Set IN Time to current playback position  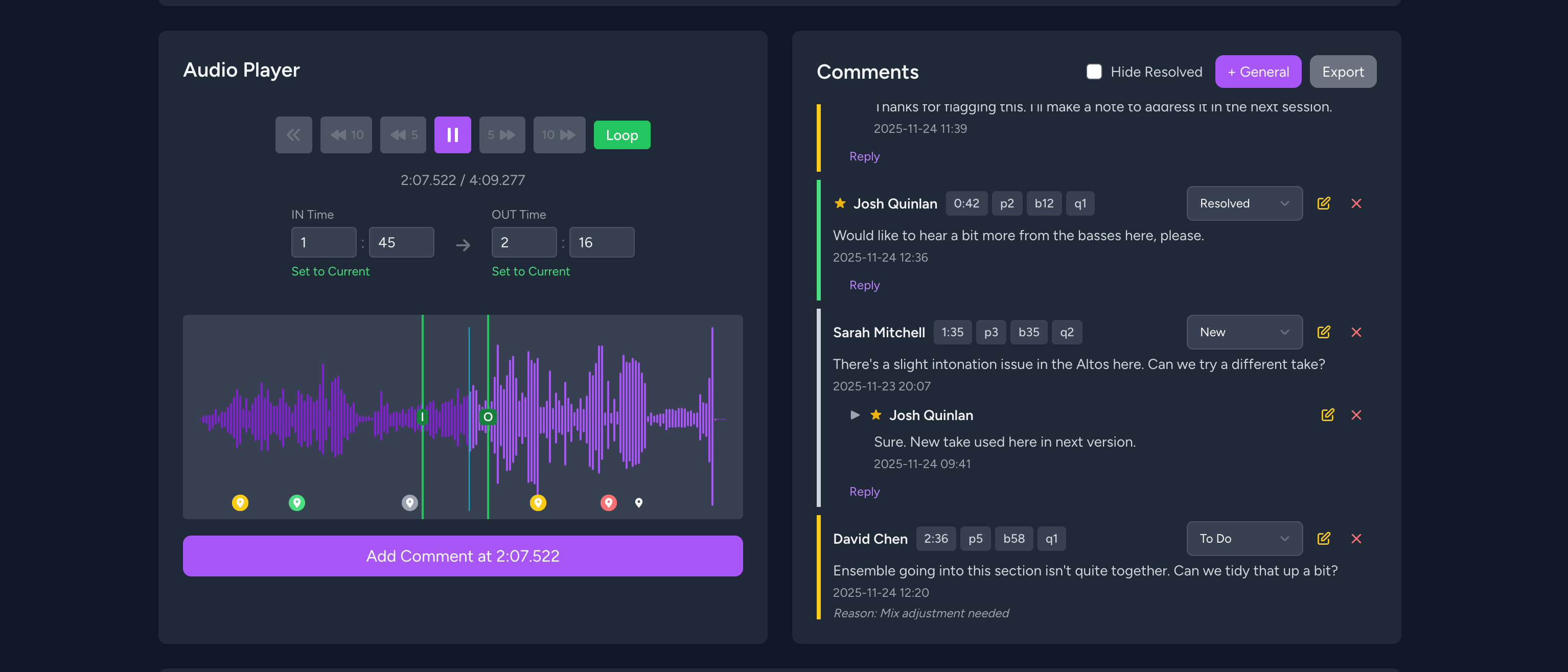coord(331,271)
